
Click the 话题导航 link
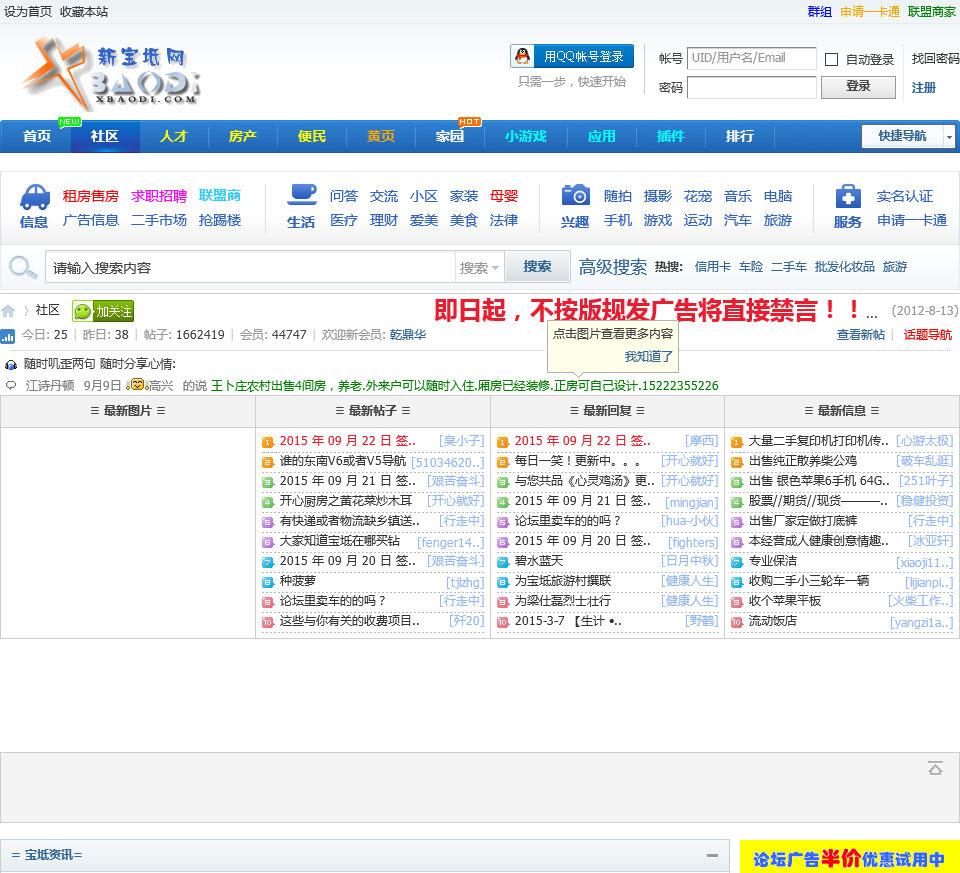928,335
